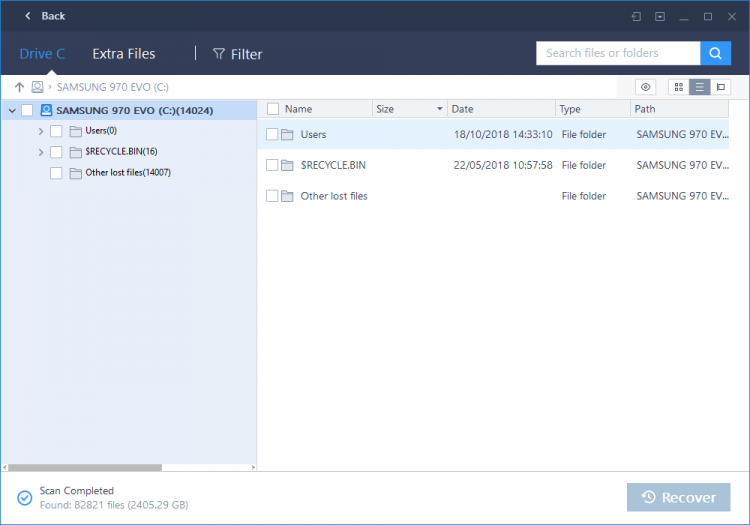This screenshot has width=750, height=525.
Task: Expand the Users(0) tree node
Action: (41, 131)
